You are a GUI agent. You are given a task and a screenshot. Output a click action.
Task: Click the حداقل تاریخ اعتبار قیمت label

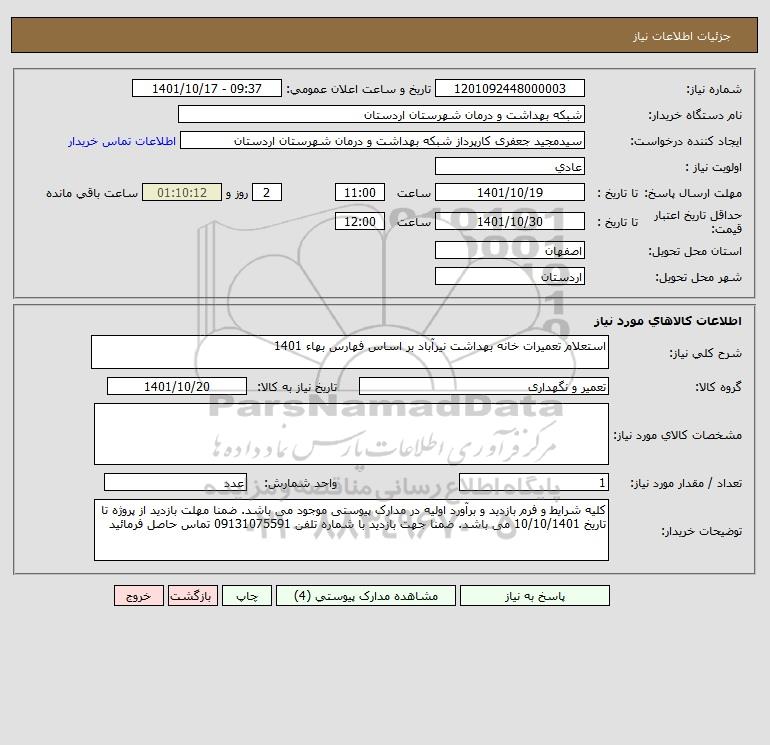698,222
